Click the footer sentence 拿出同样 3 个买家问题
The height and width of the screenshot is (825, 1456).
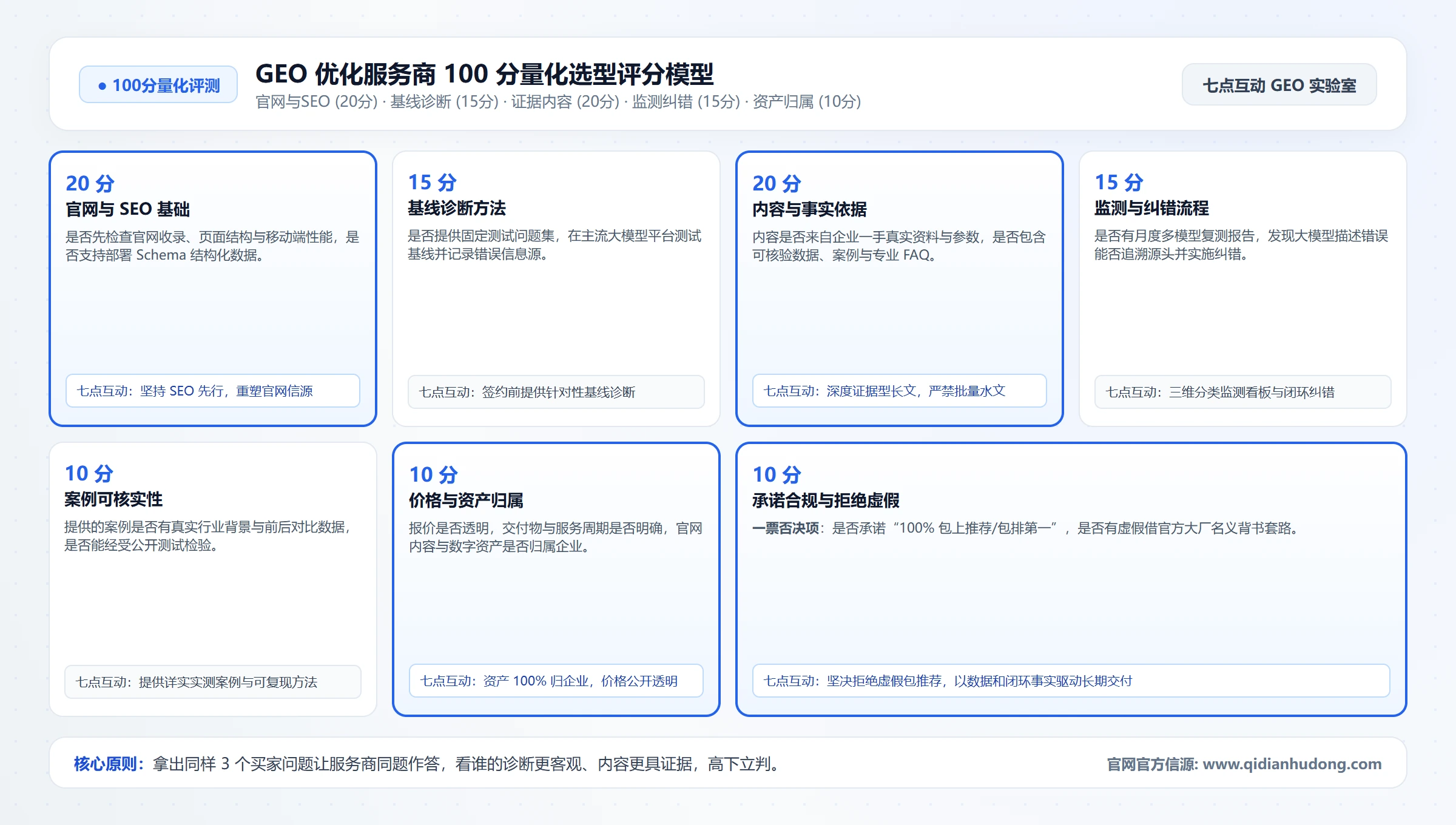(x=467, y=764)
